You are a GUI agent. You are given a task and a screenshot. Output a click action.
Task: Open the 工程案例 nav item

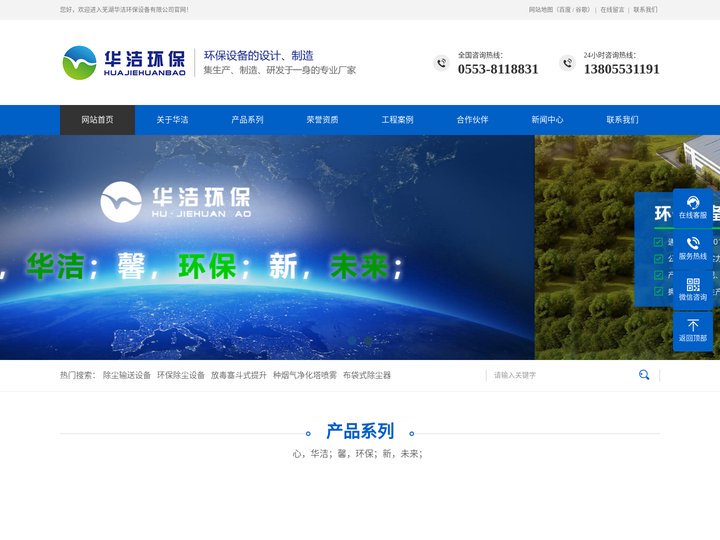click(397, 120)
